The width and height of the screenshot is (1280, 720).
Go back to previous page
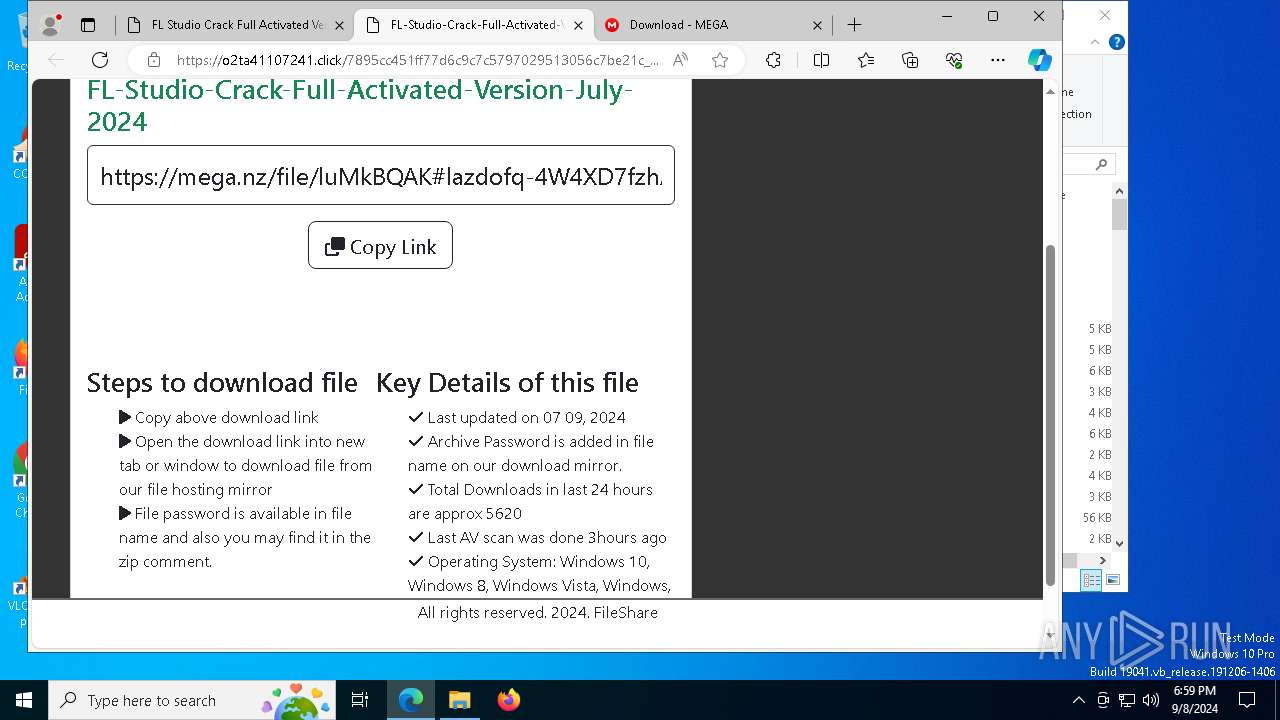pos(56,60)
